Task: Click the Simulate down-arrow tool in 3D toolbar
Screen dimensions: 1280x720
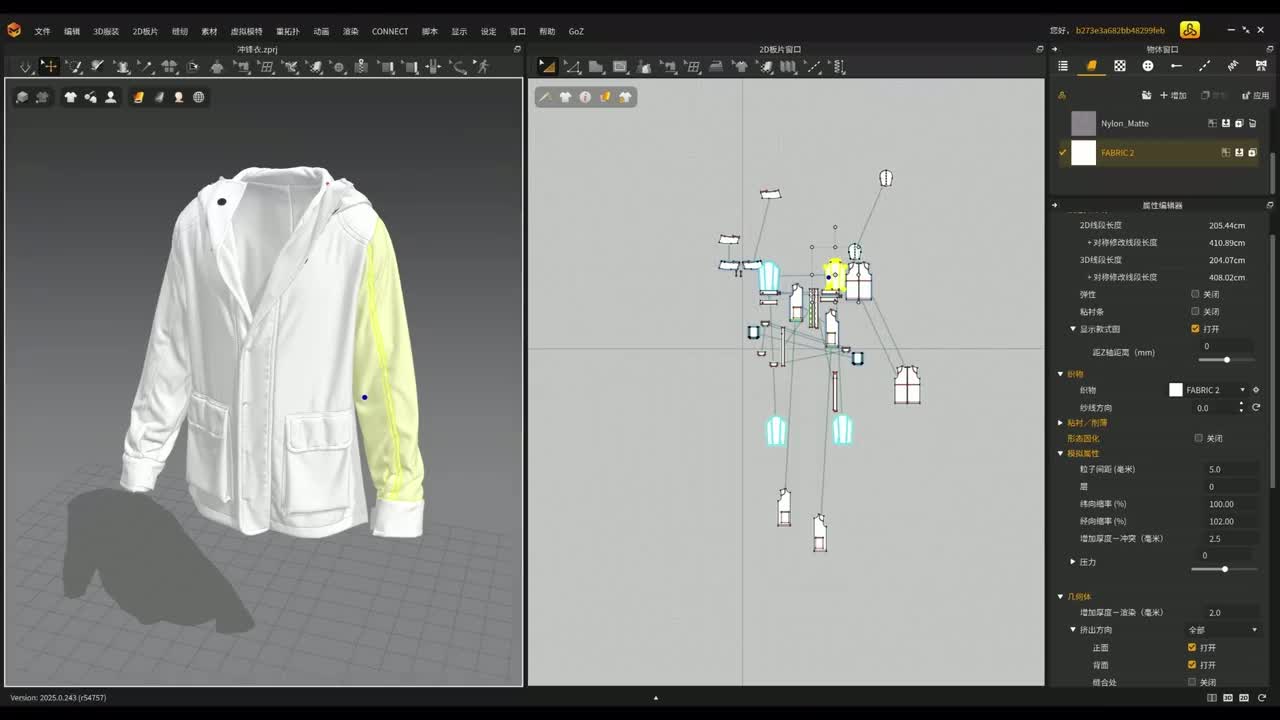Action: pos(25,67)
